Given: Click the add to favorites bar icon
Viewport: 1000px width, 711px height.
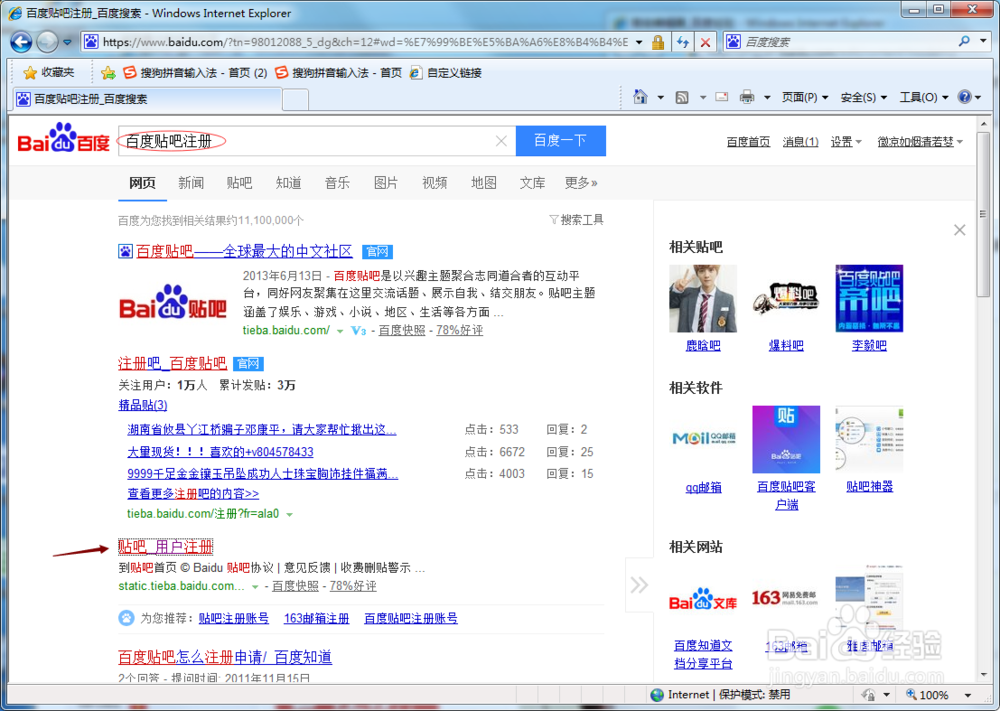Looking at the screenshot, I should click(108, 73).
